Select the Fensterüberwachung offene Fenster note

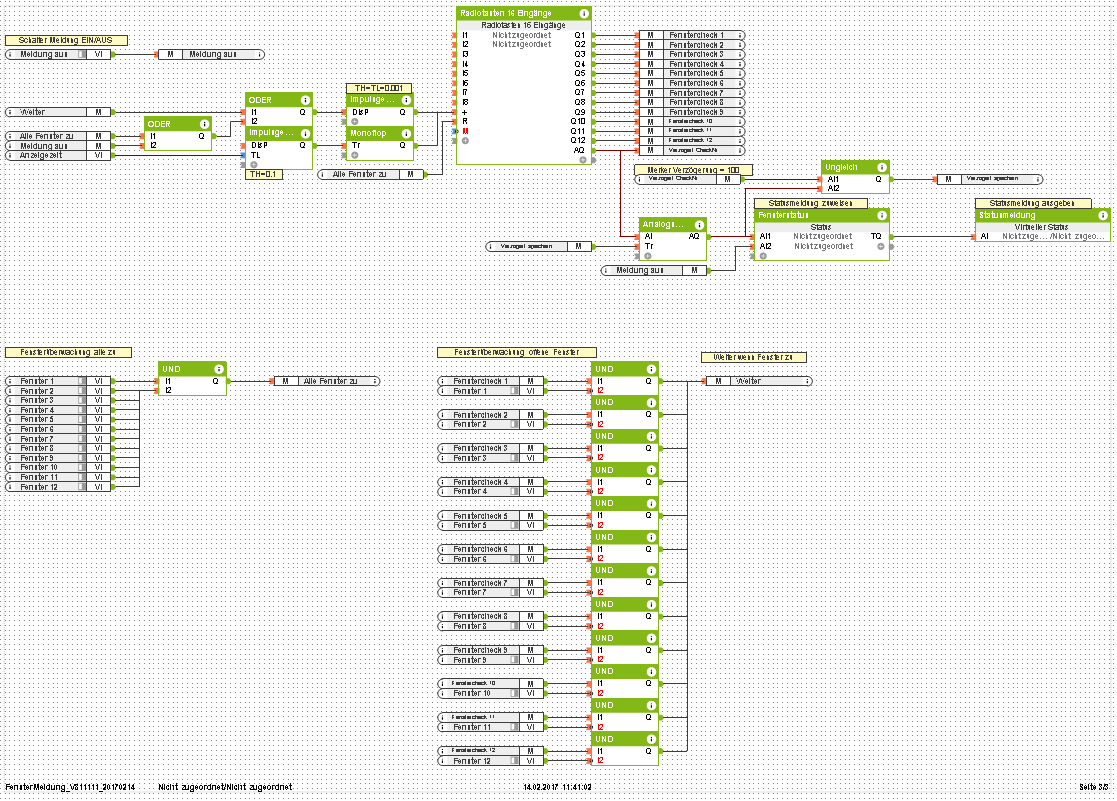516,352
